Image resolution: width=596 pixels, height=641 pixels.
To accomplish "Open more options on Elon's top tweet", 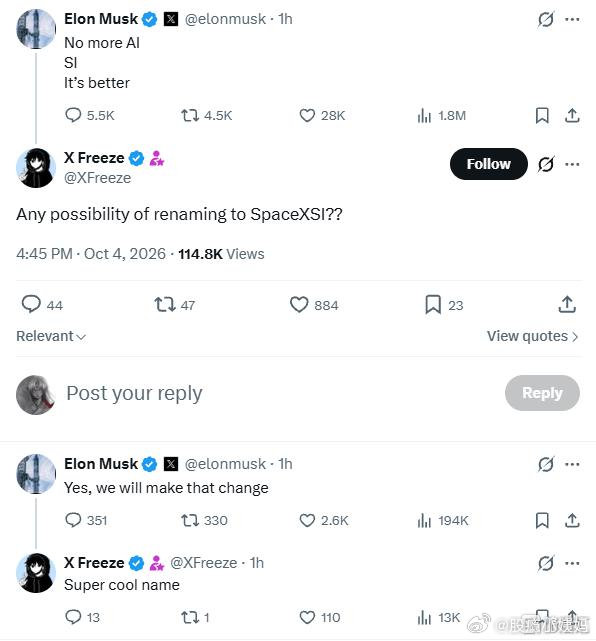I will click(x=572, y=19).
